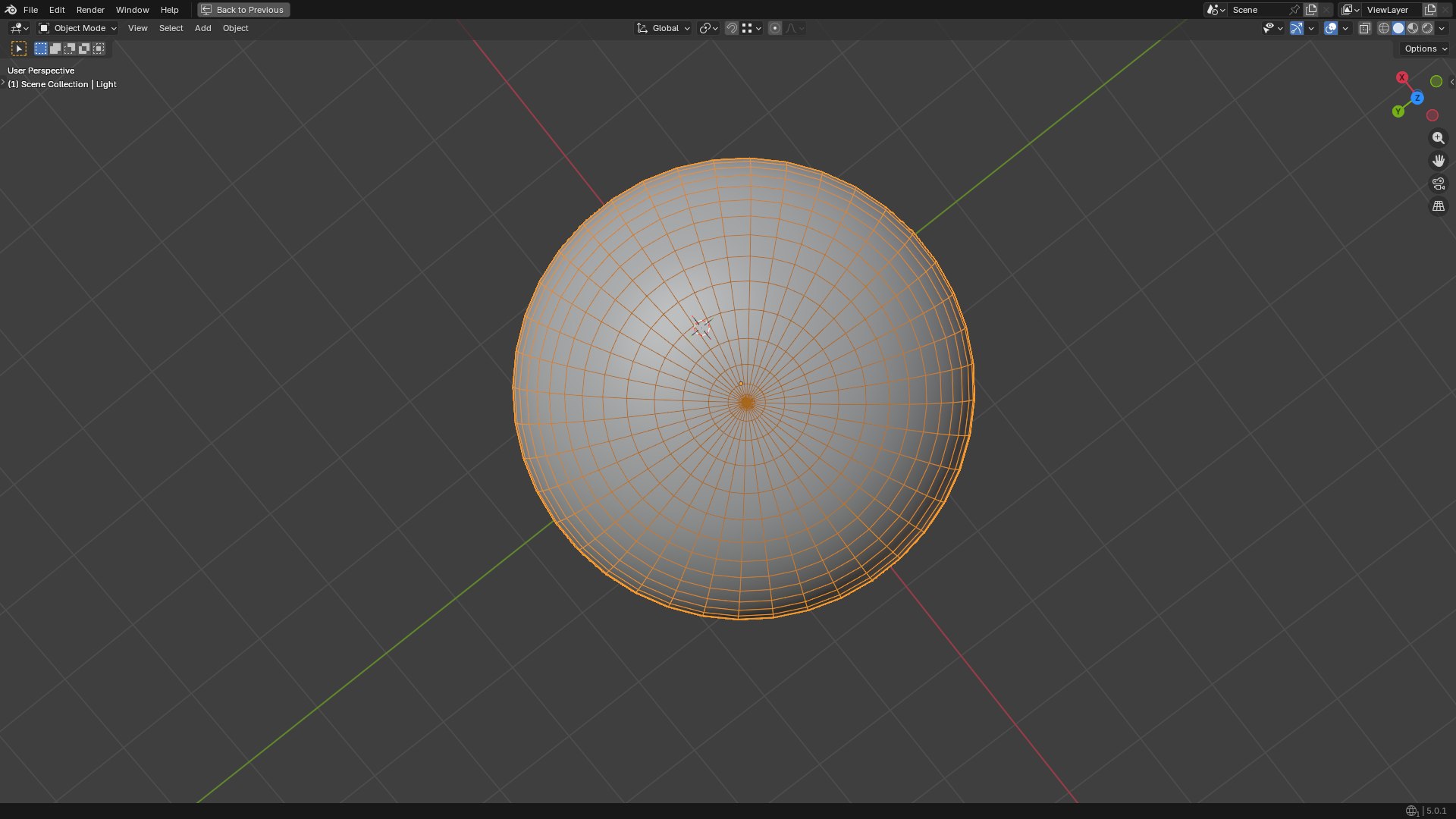Switch to solid viewport shading
This screenshot has width=1456, height=819.
1398,28
